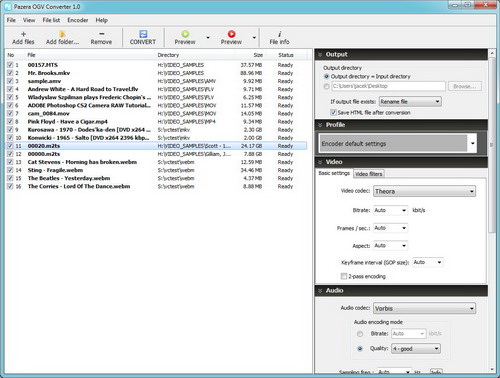Open the File list menu

click(51, 20)
